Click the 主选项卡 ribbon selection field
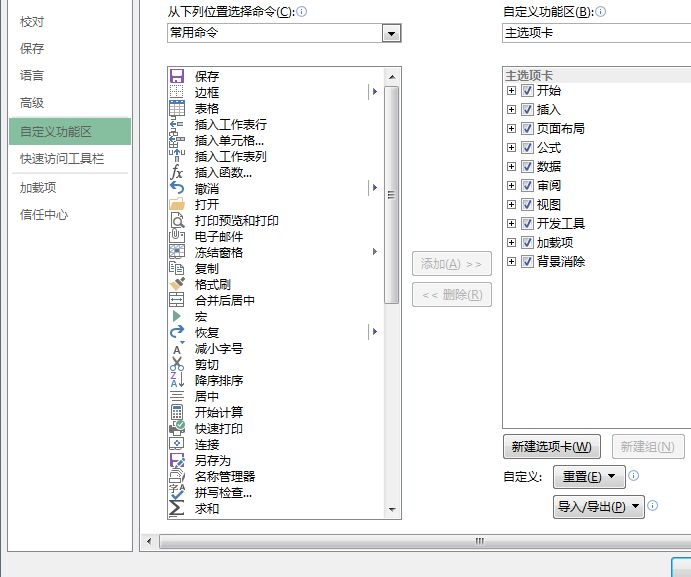 596,33
